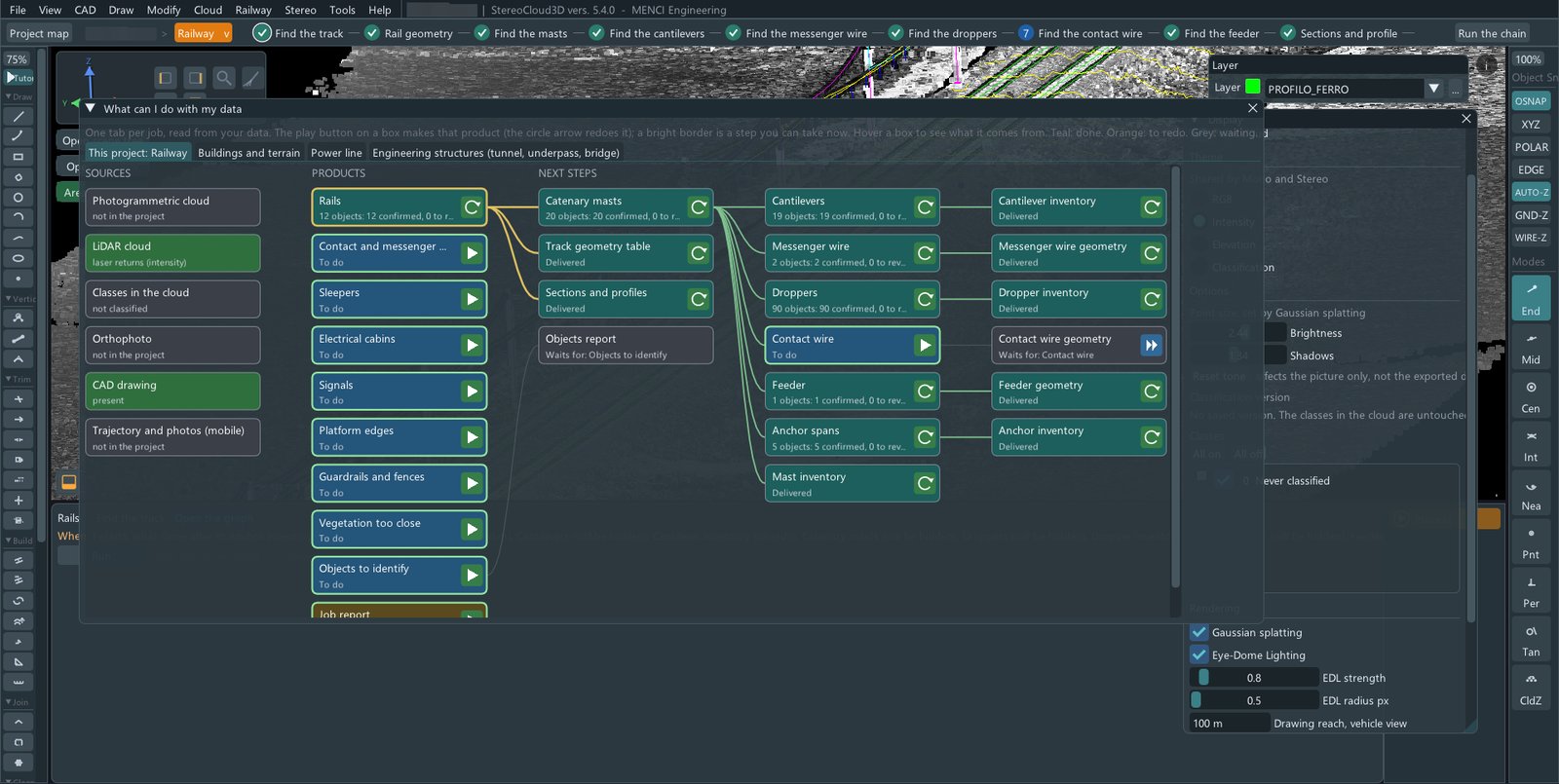Image resolution: width=1559 pixels, height=784 pixels.
Task: Run the Platform edges play button
Action: [x=472, y=437]
